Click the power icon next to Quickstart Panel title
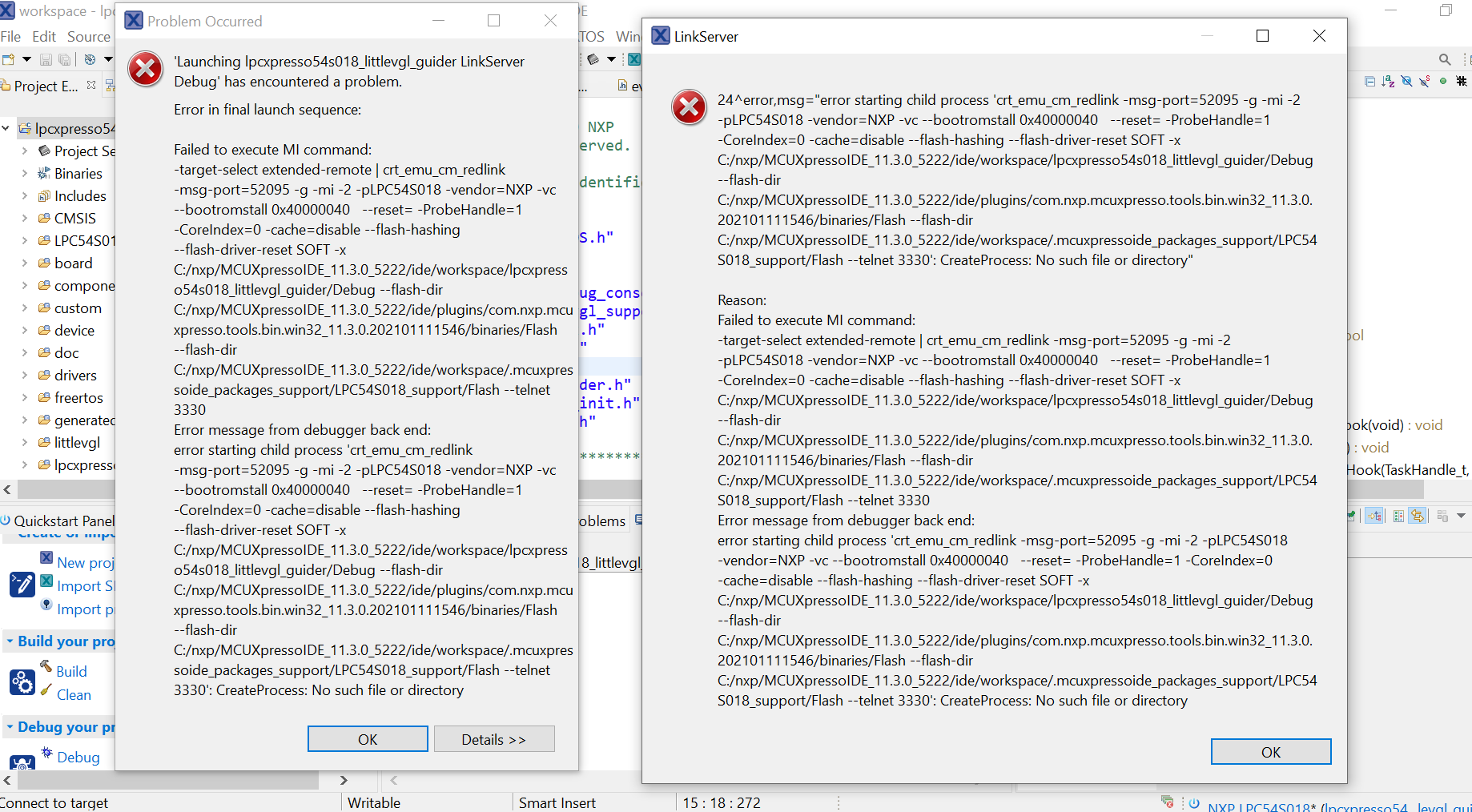The image size is (1472, 812). [x=6, y=521]
